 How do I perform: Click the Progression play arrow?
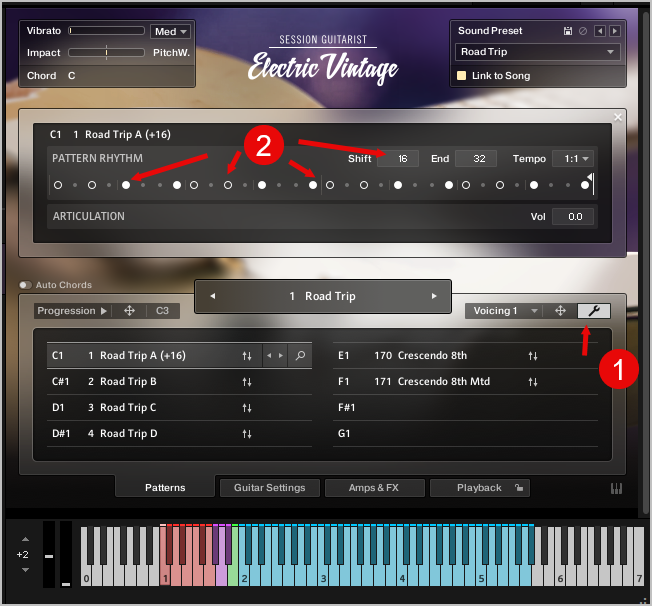point(104,311)
